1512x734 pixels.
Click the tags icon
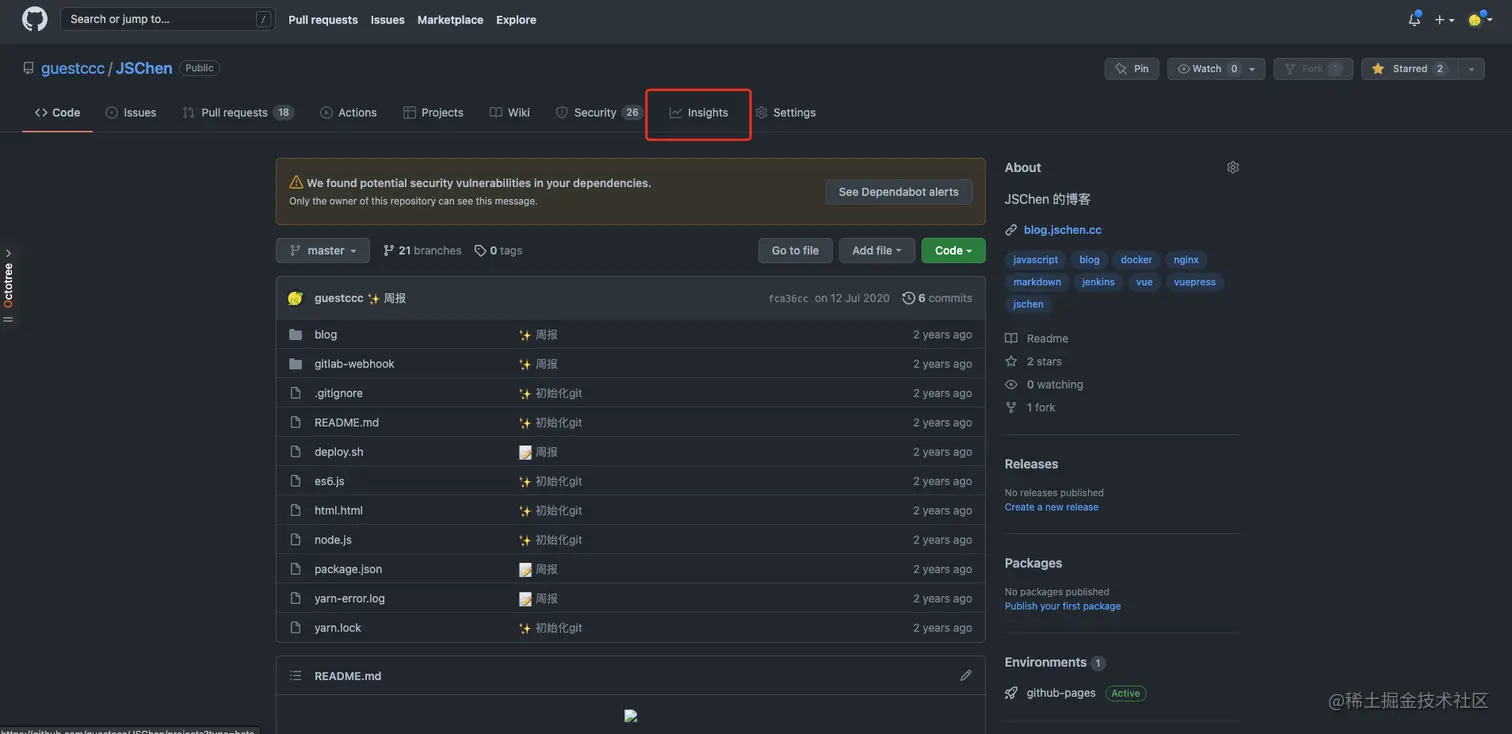(480, 251)
